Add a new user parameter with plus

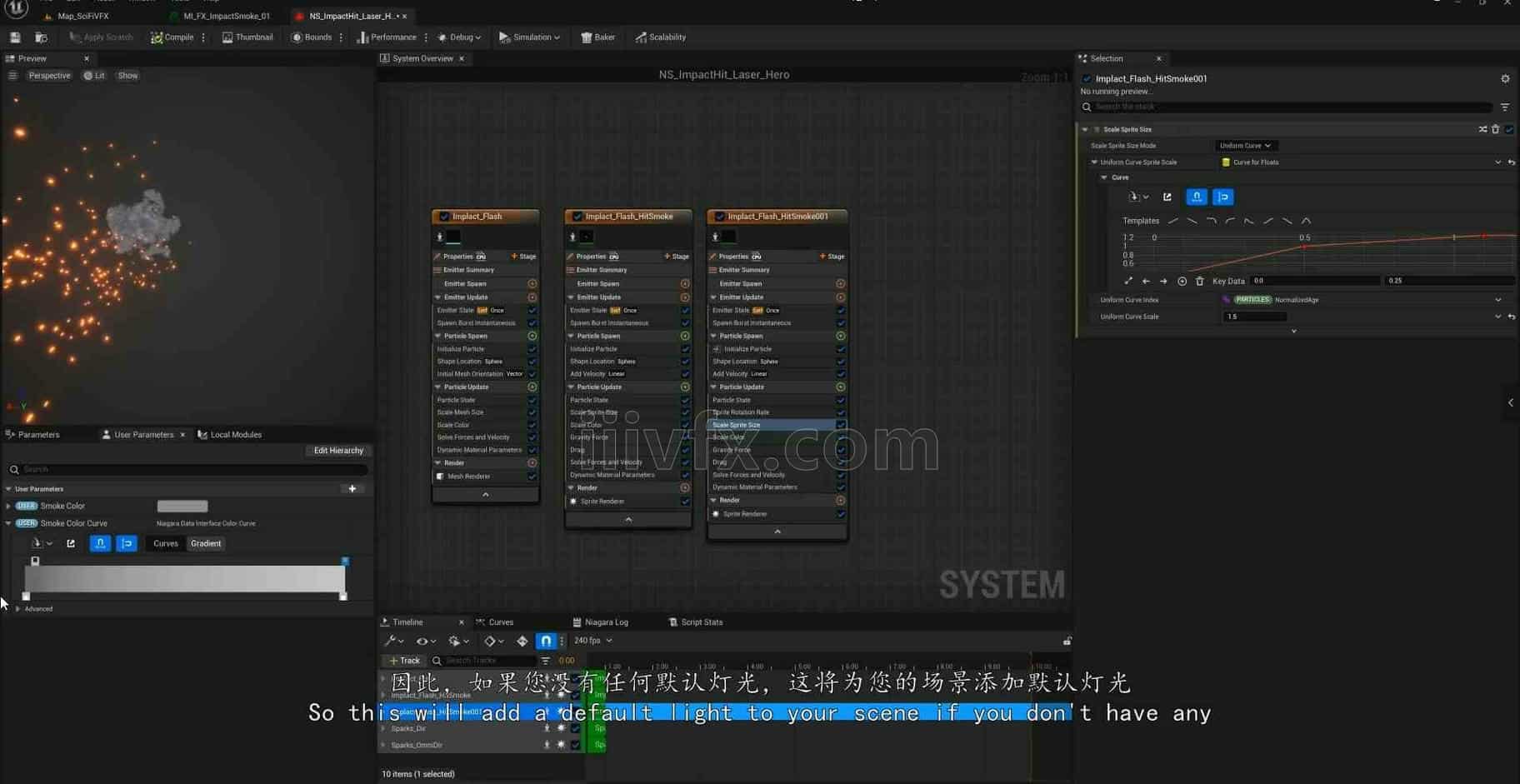[x=352, y=488]
